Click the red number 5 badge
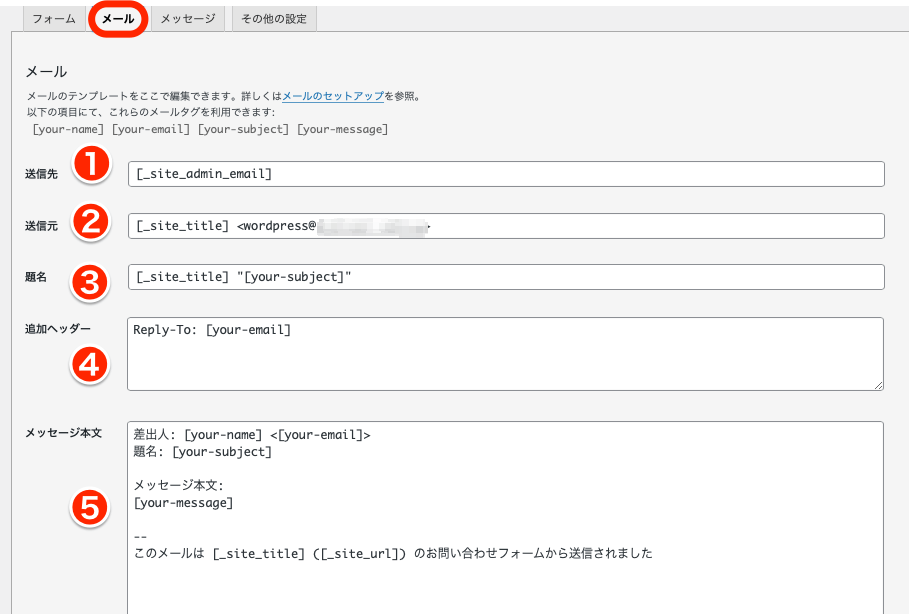 click(91, 509)
